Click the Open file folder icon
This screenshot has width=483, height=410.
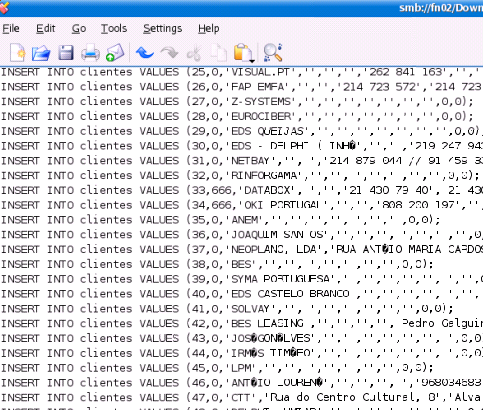(x=41, y=53)
